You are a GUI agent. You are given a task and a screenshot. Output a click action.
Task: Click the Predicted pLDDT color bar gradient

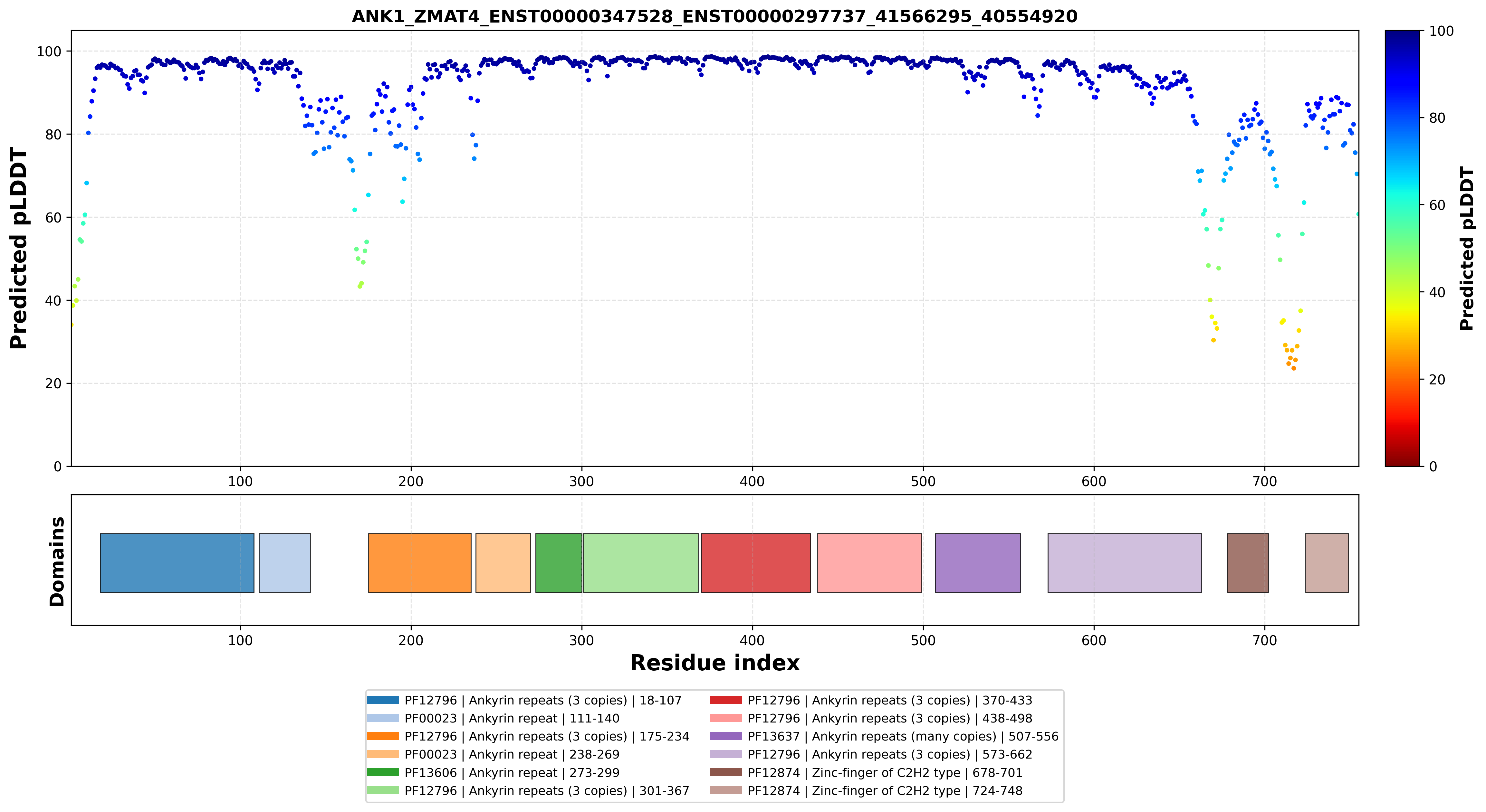pyautogui.click(x=1402, y=248)
